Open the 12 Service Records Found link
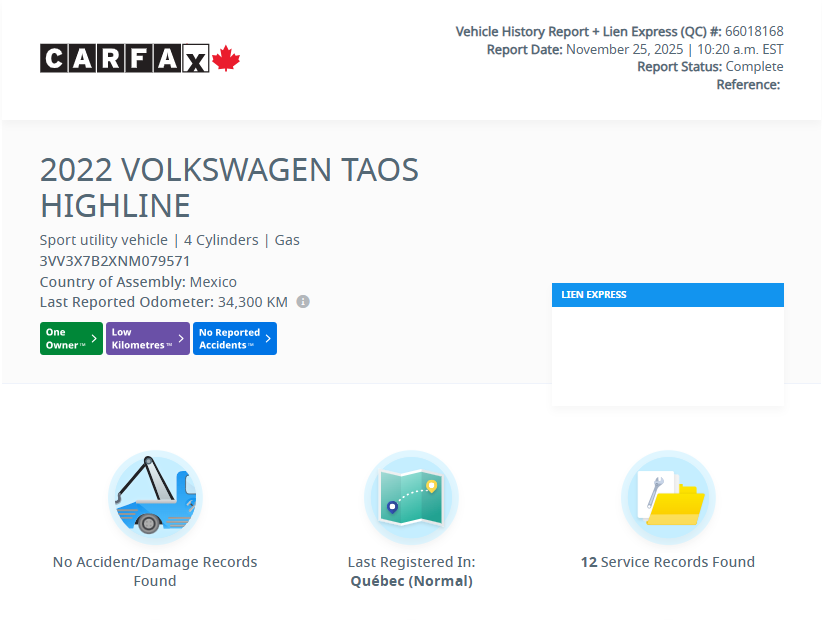 (668, 561)
